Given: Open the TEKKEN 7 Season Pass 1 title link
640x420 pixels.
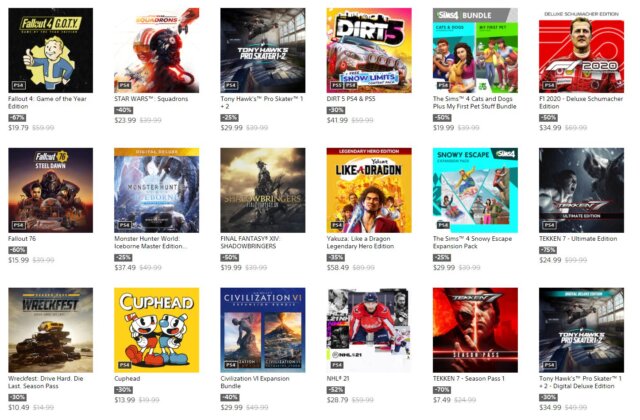Looking at the screenshot, I should 469,378.
